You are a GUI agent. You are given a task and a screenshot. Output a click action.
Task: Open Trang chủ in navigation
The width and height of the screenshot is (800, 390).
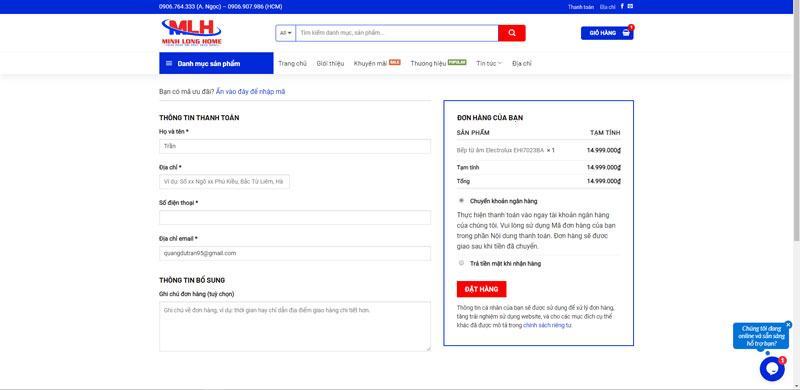pyautogui.click(x=292, y=63)
